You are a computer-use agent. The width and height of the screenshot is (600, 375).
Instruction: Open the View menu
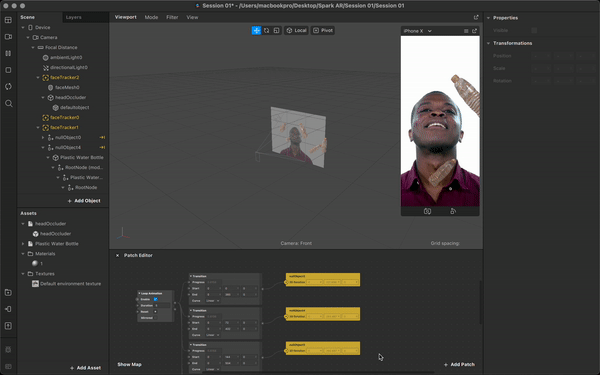click(x=192, y=17)
